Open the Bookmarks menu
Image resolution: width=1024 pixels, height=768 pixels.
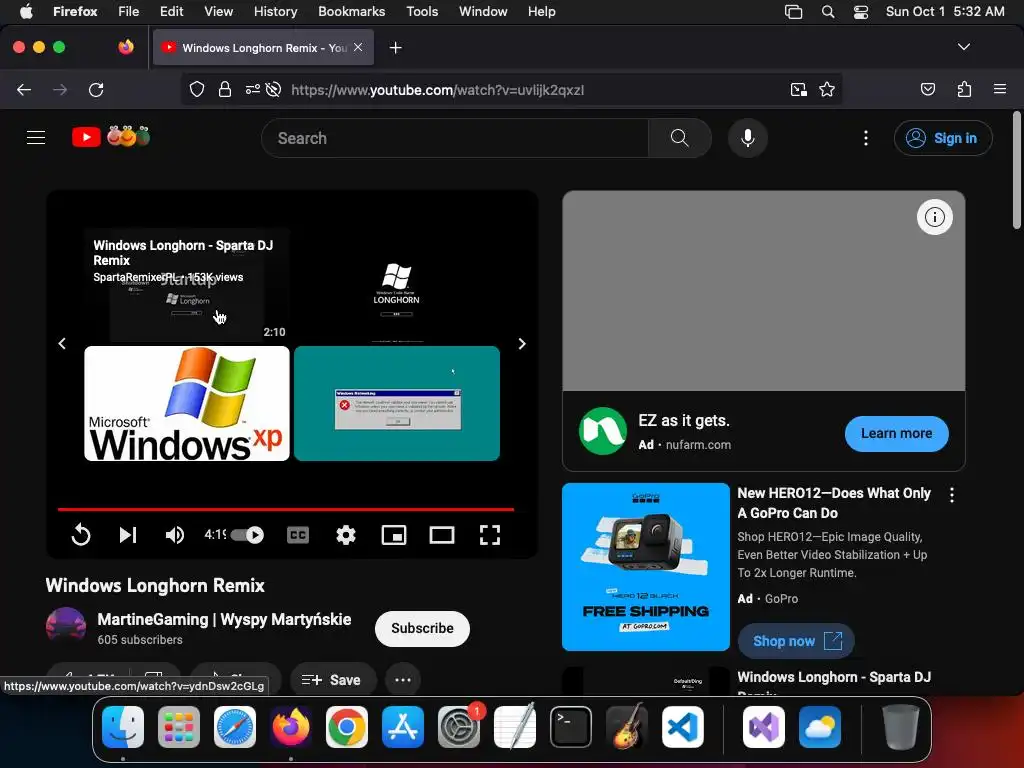click(351, 12)
